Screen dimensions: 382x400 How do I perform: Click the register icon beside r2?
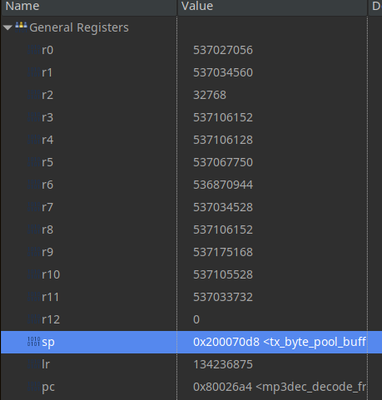point(33,95)
